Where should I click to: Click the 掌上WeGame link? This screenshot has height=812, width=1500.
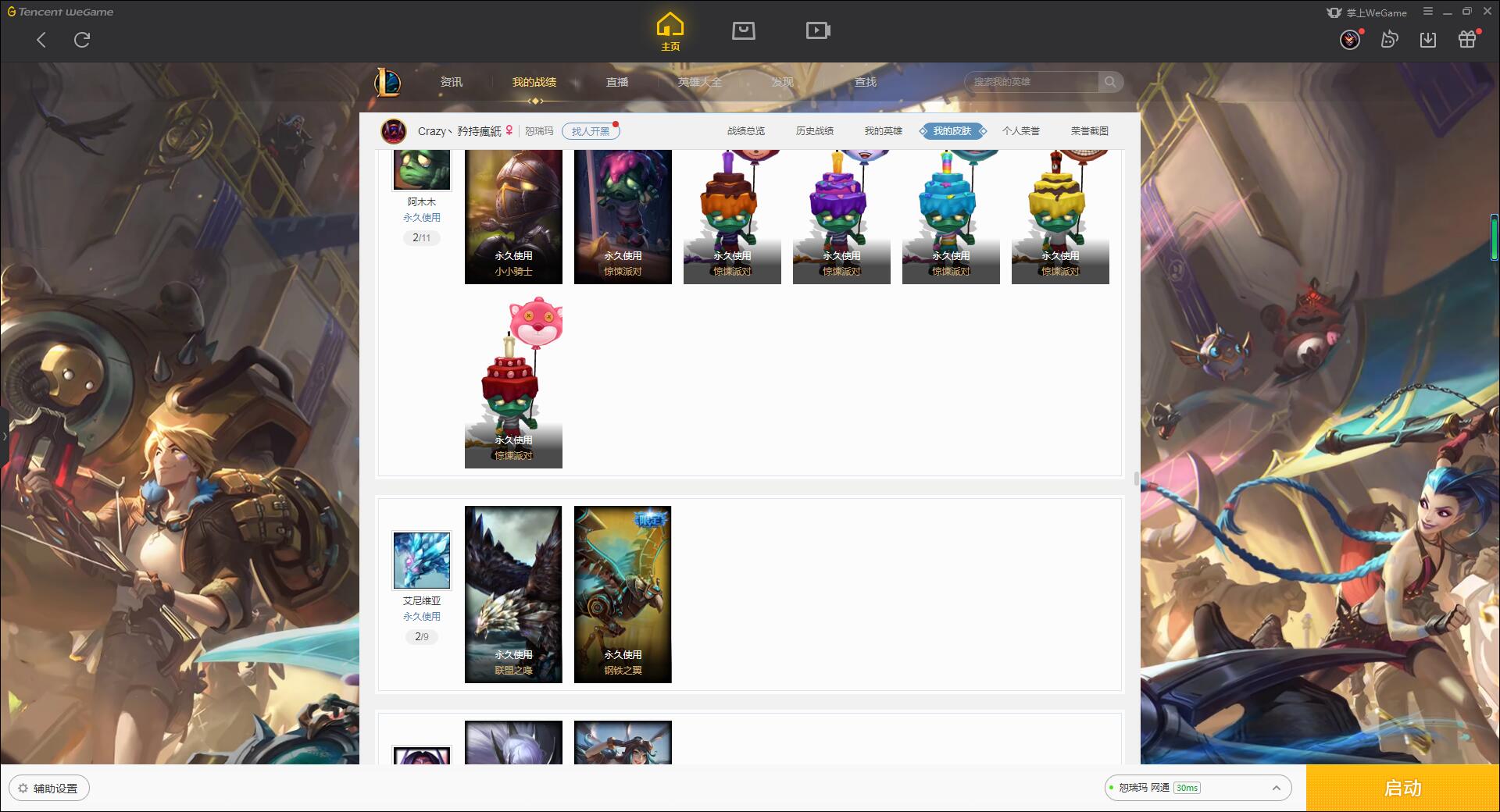pyautogui.click(x=1376, y=12)
